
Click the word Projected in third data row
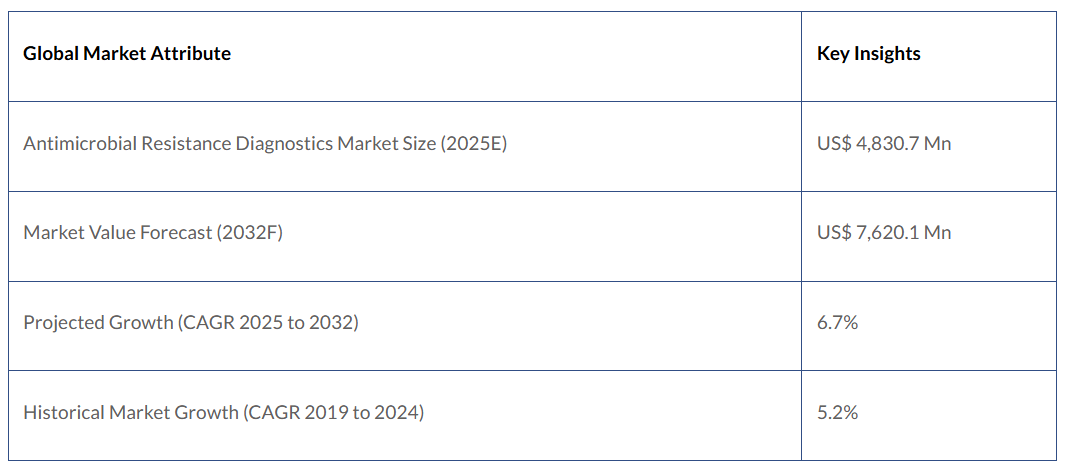(62, 322)
